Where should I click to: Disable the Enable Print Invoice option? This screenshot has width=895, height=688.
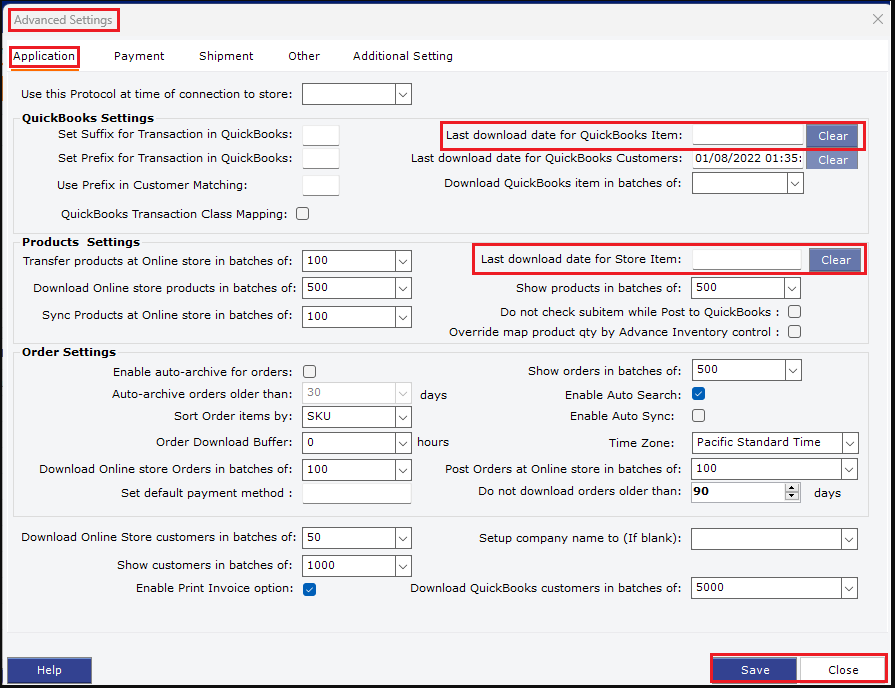(x=309, y=589)
